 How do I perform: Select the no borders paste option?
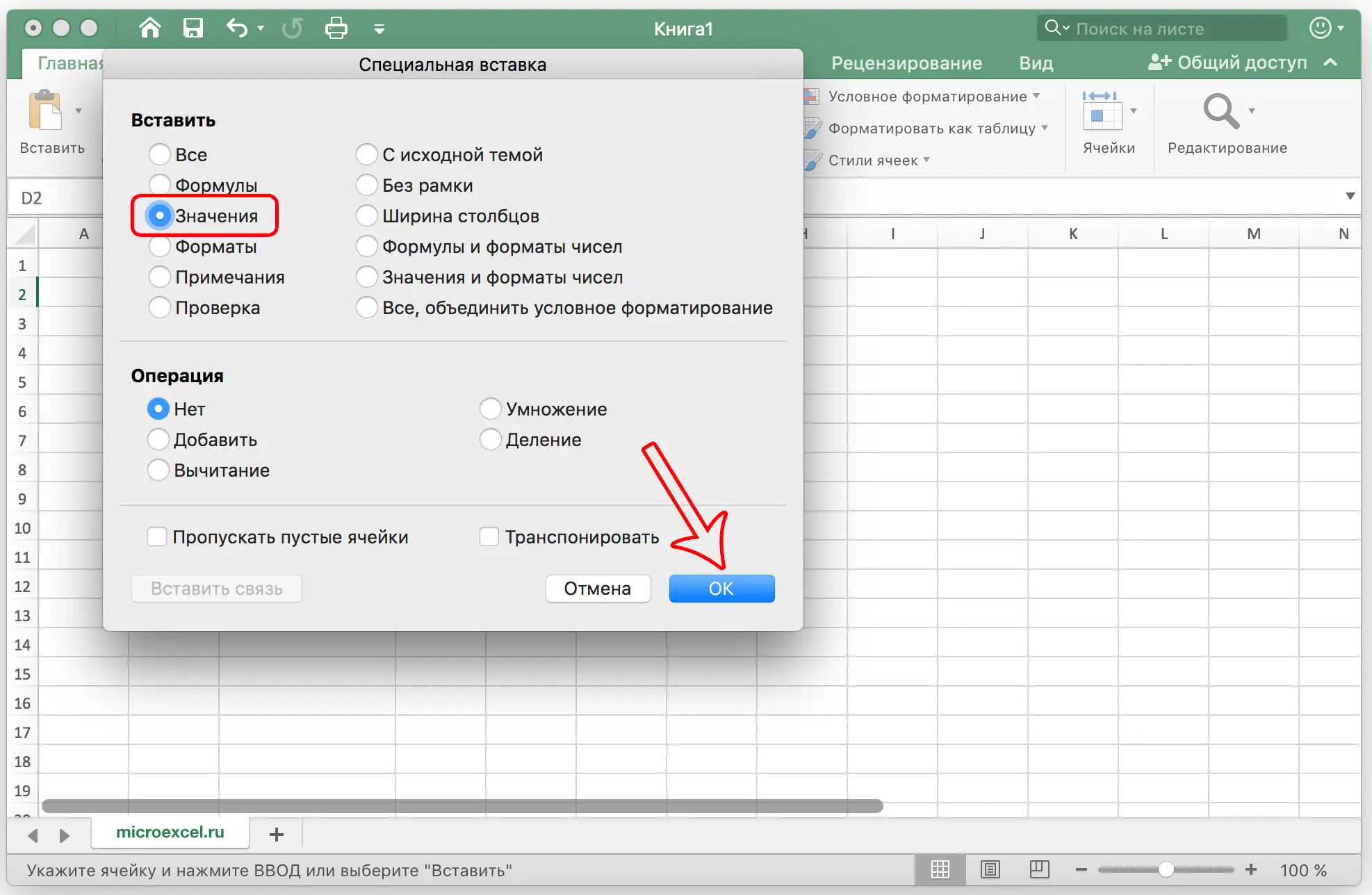[x=366, y=185]
